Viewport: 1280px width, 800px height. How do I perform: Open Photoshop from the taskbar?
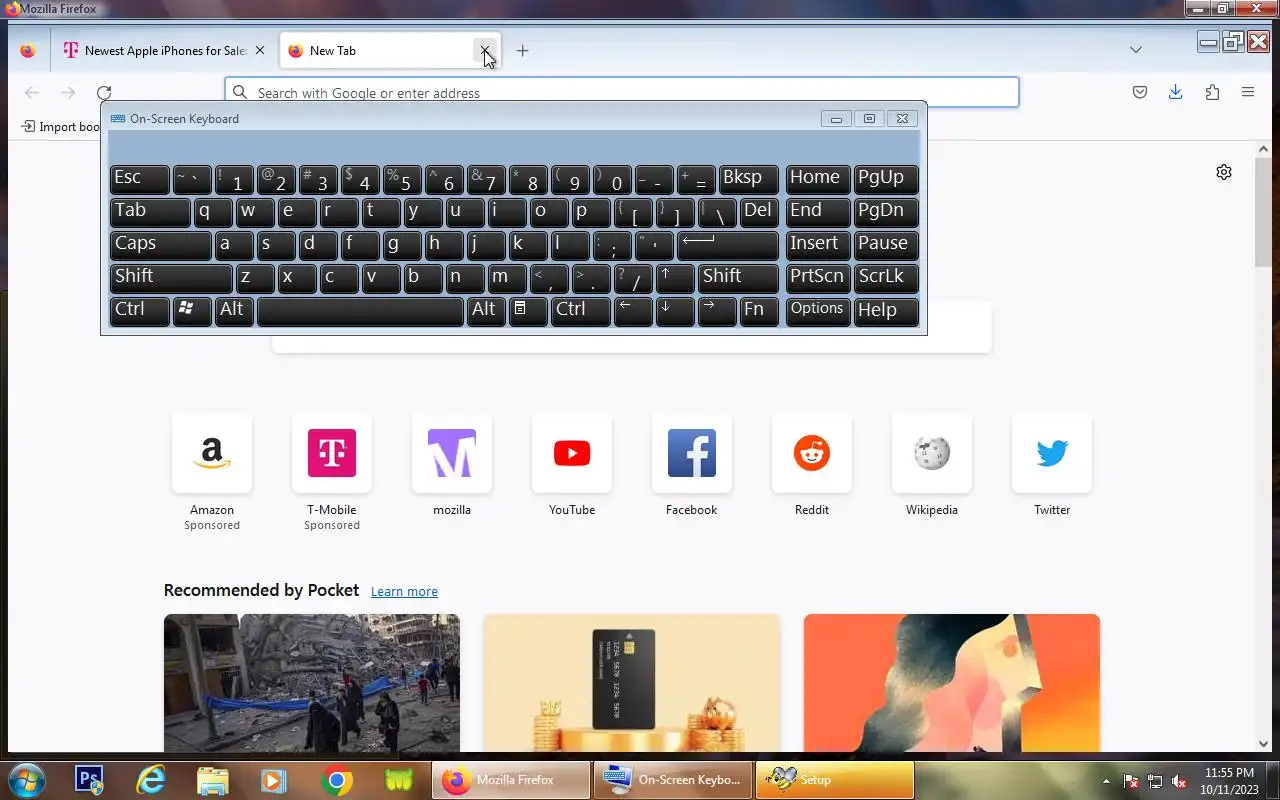90,780
